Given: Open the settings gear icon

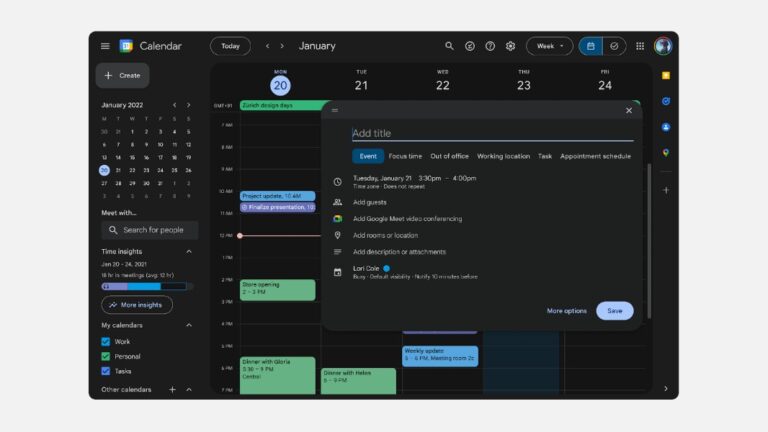Looking at the screenshot, I should 510,46.
